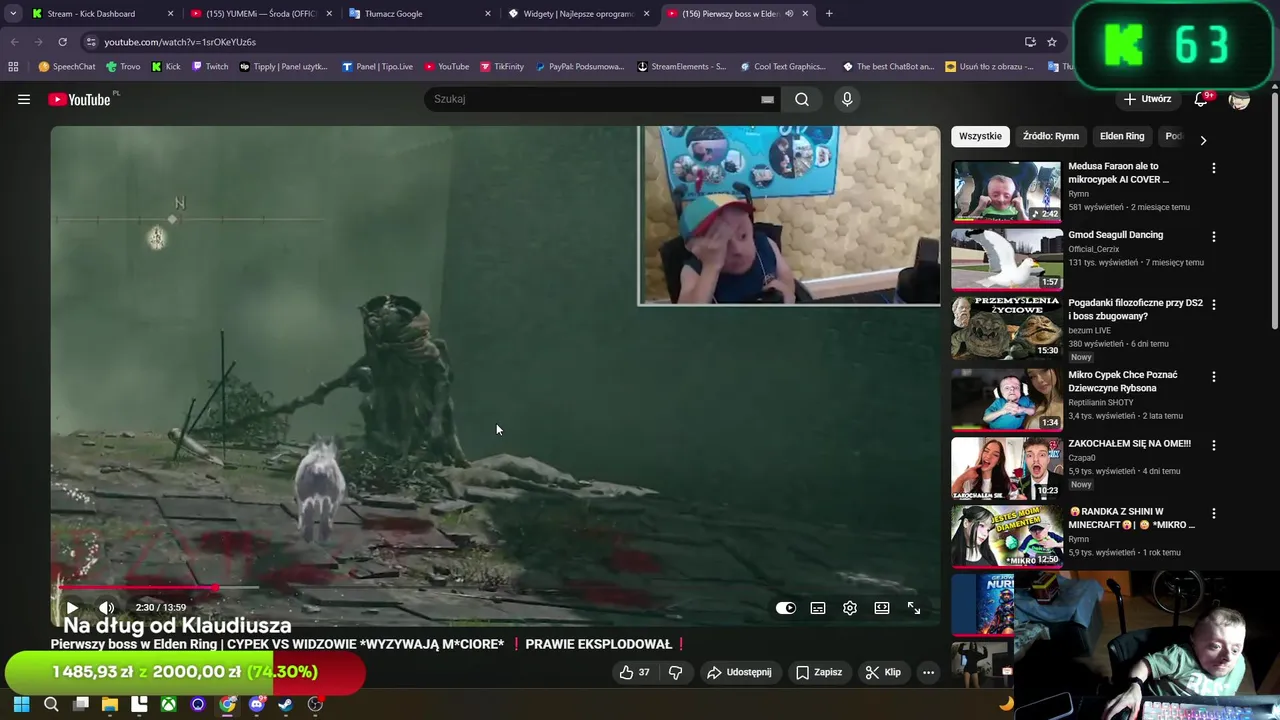1280x720 pixels.
Task: Create a clip with Klip button
Action: (x=883, y=672)
